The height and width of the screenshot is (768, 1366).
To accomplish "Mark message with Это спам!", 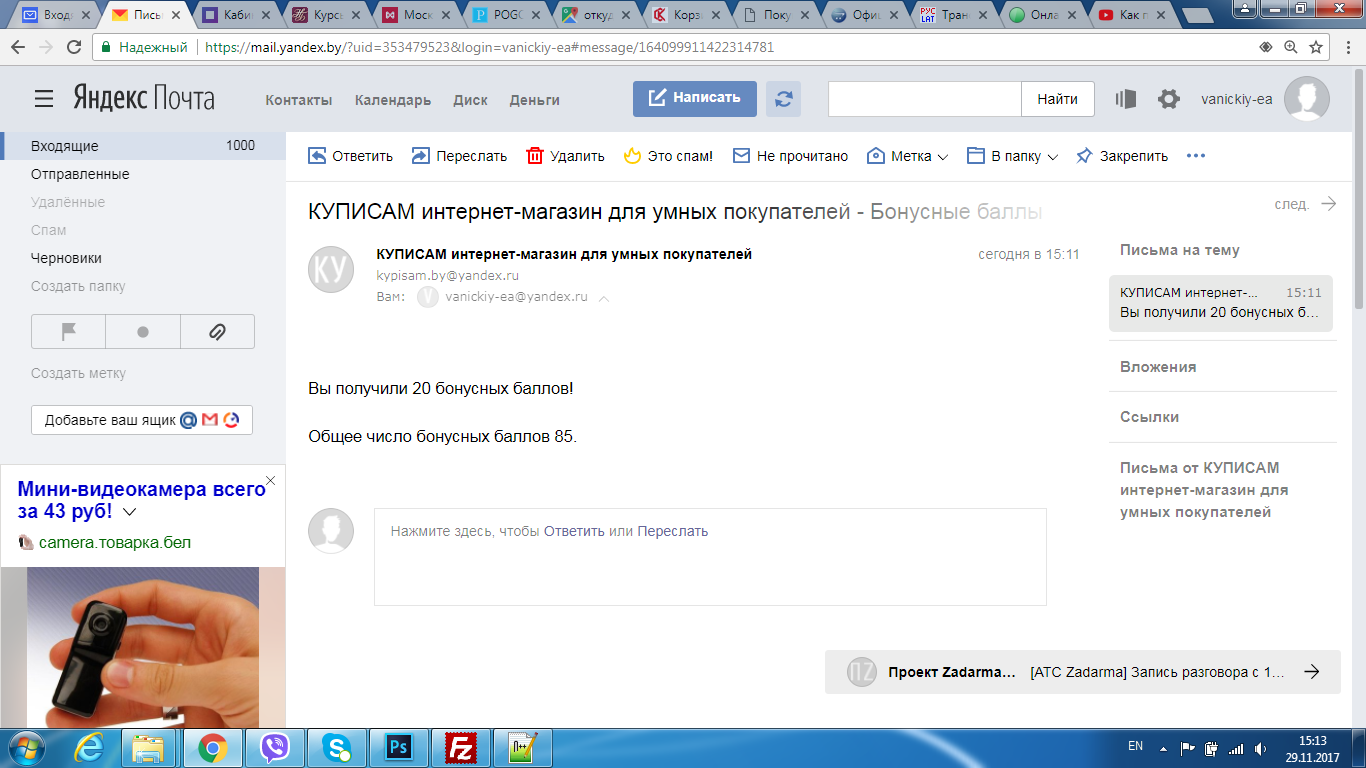I will point(668,156).
